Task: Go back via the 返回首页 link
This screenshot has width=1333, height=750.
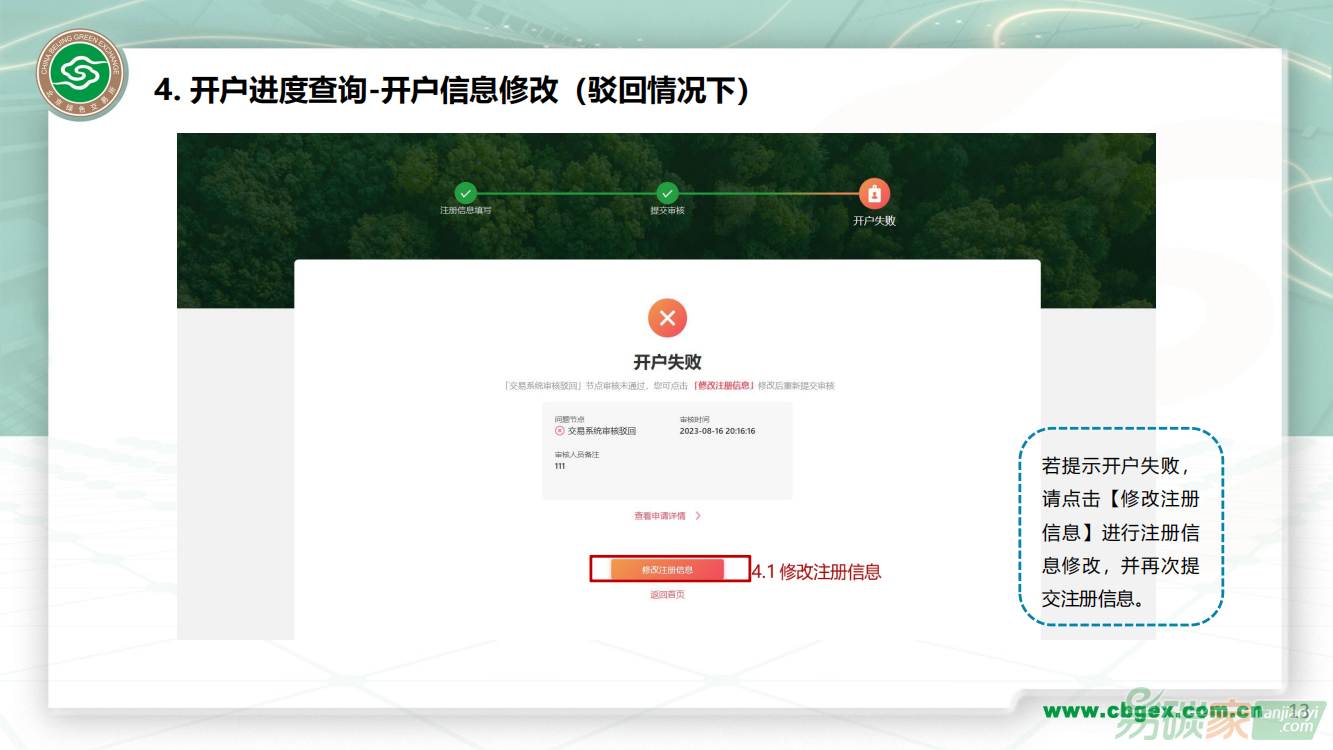Action: [667, 595]
